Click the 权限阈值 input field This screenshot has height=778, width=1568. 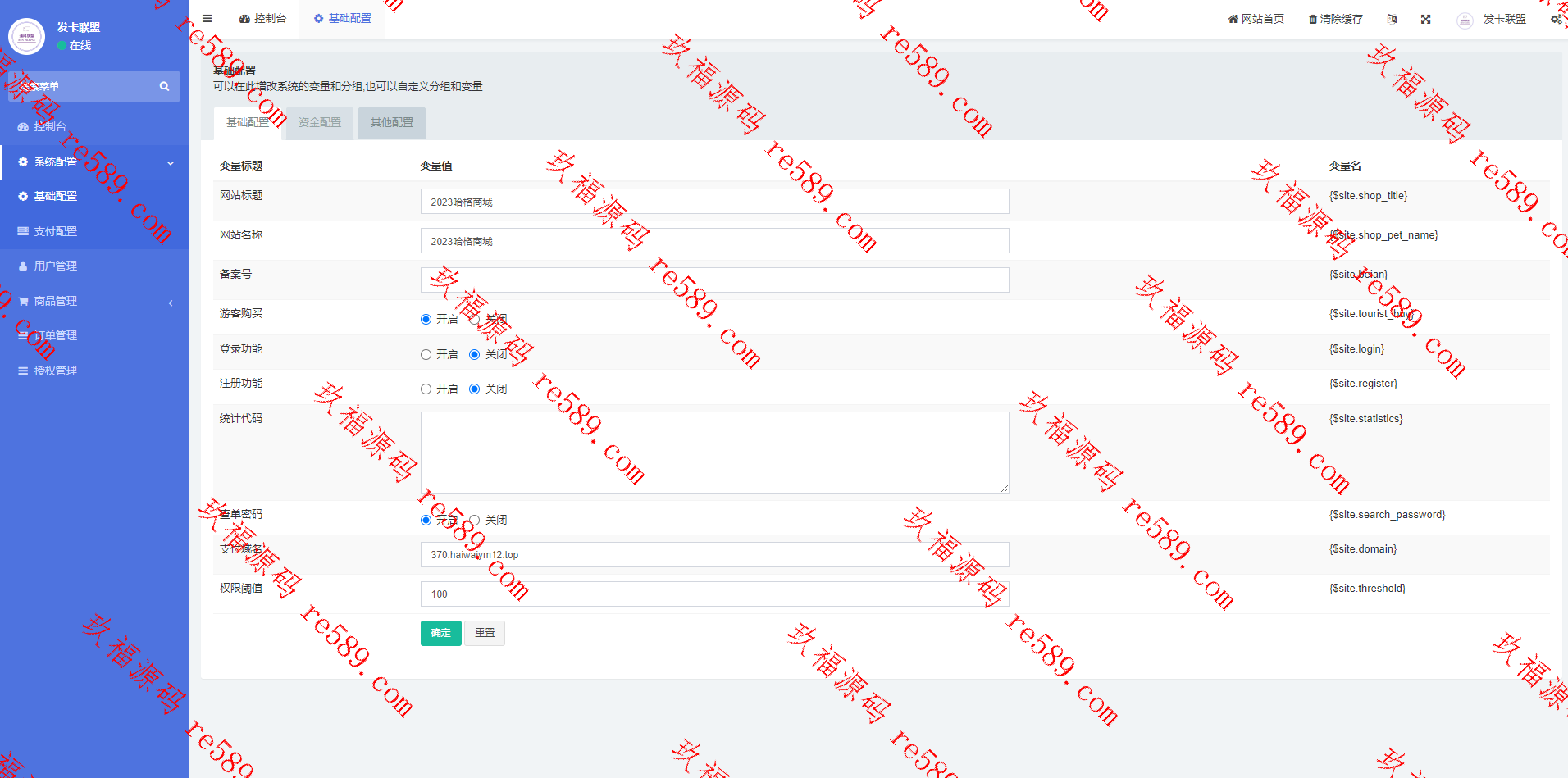pyautogui.click(x=714, y=594)
